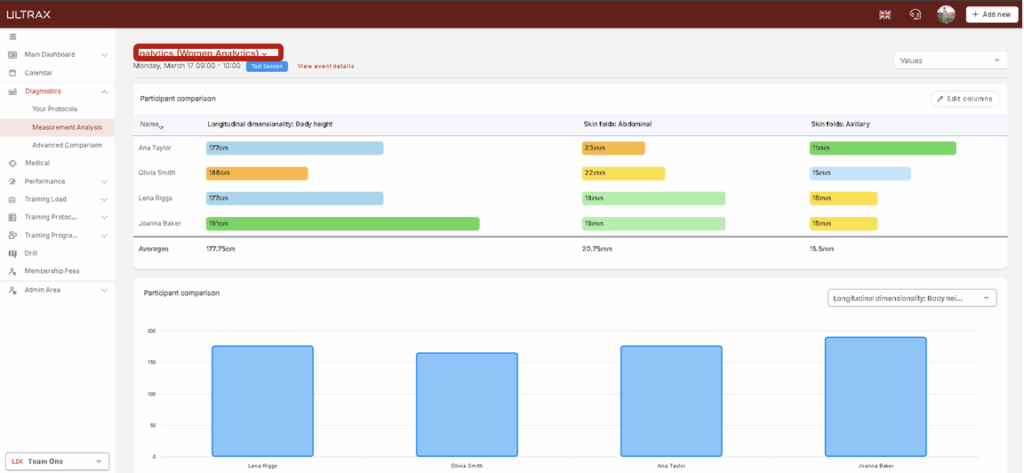Sort table by Name column arrow
This screenshot has height=473, width=1024.
162,126
